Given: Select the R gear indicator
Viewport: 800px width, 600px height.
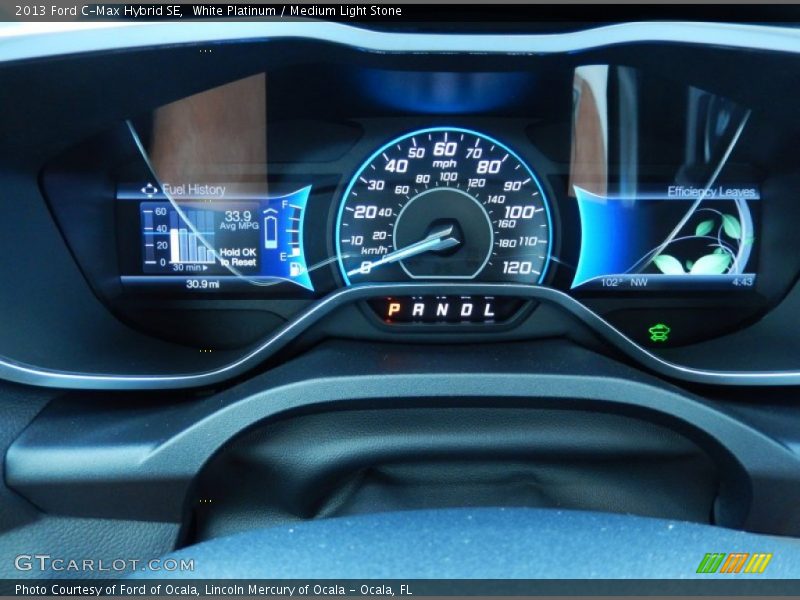Looking at the screenshot, I should click(417, 310).
